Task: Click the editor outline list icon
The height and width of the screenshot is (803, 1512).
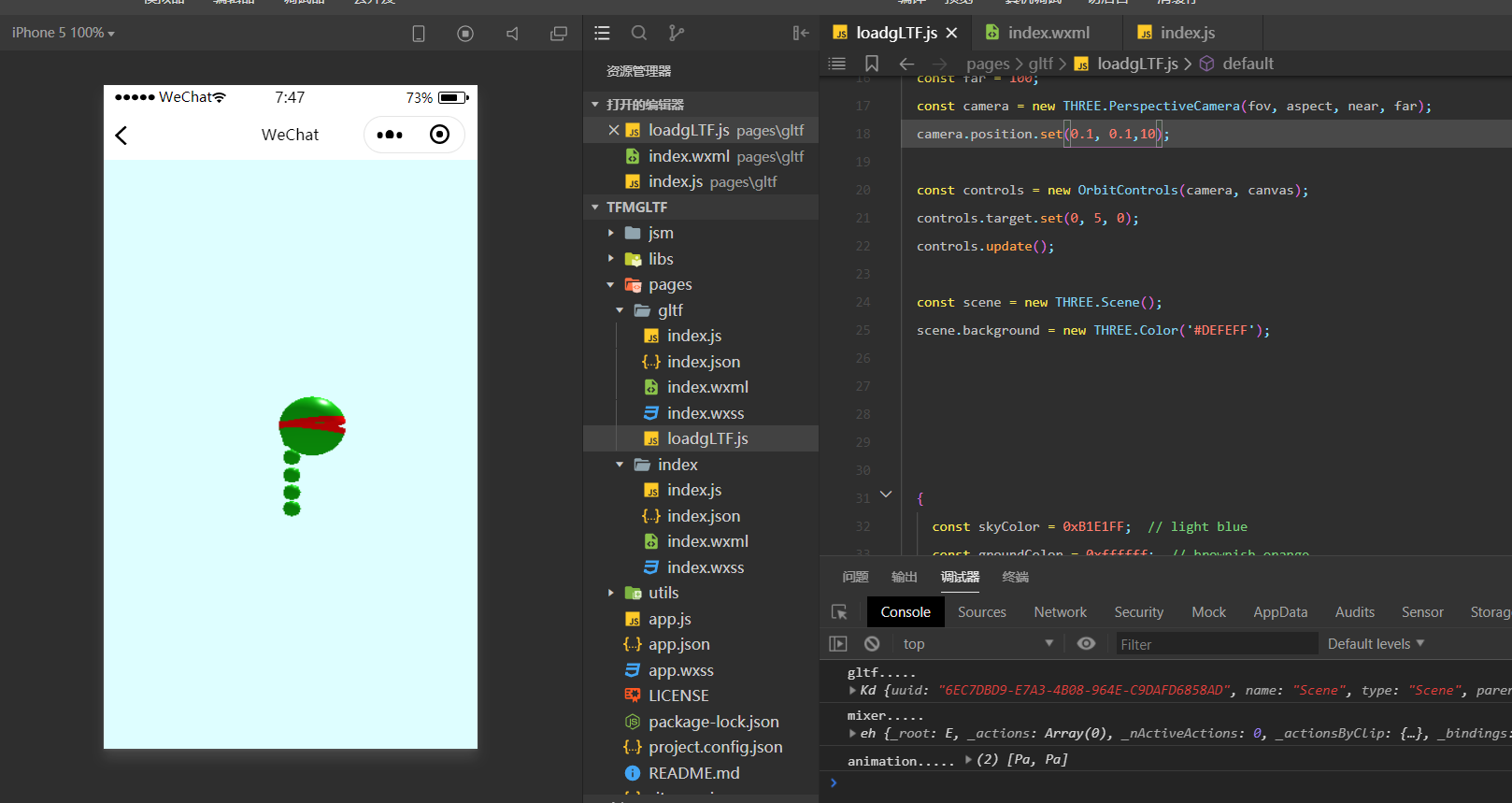Action: [837, 64]
